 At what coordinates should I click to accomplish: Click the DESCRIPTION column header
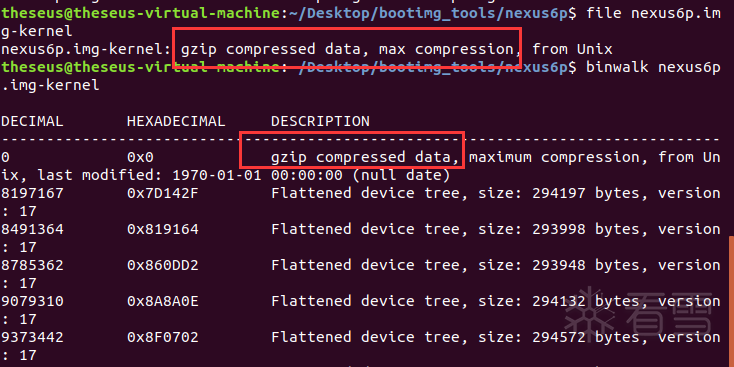pyautogui.click(x=320, y=121)
